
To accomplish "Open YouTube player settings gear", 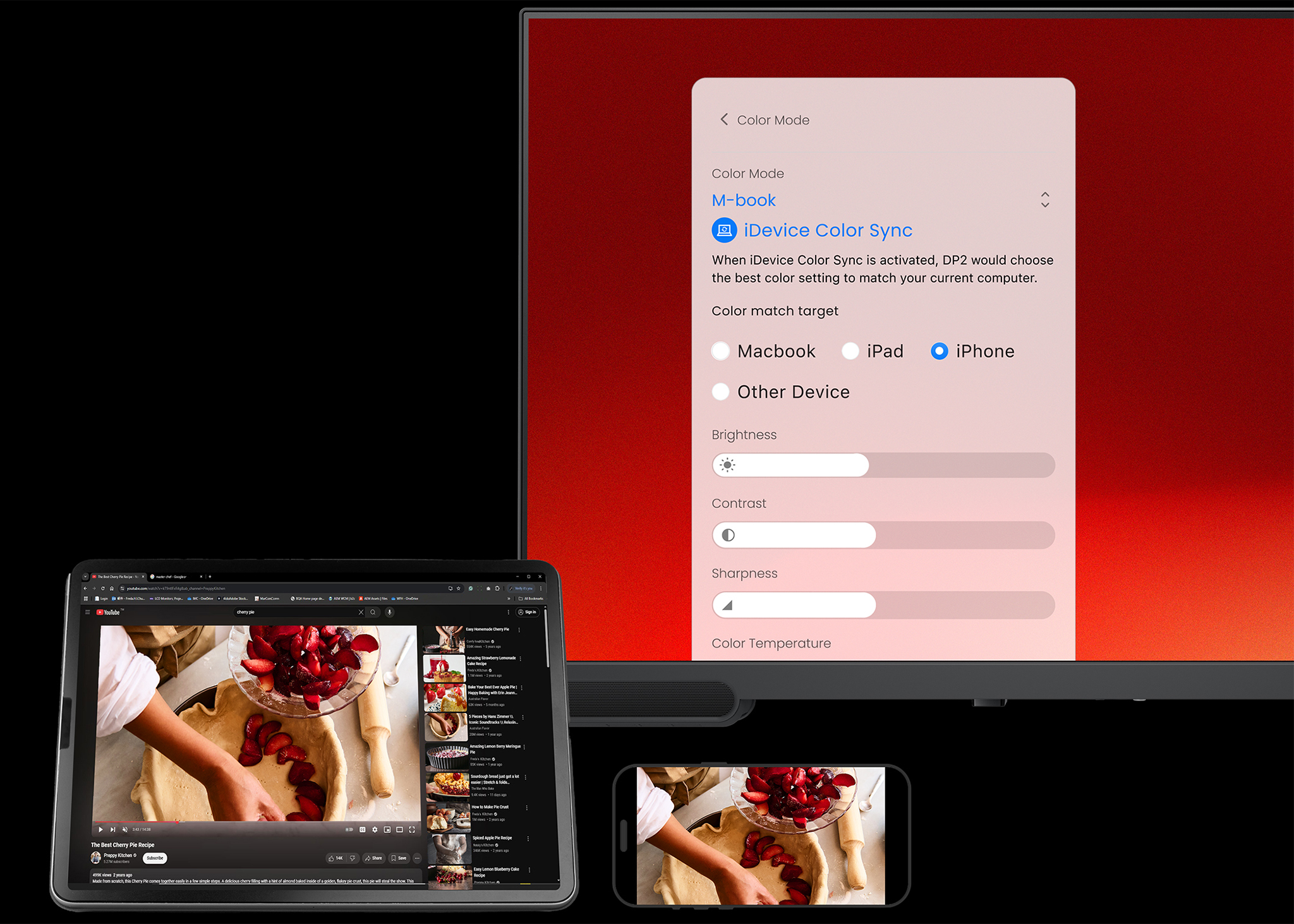I will [375, 829].
